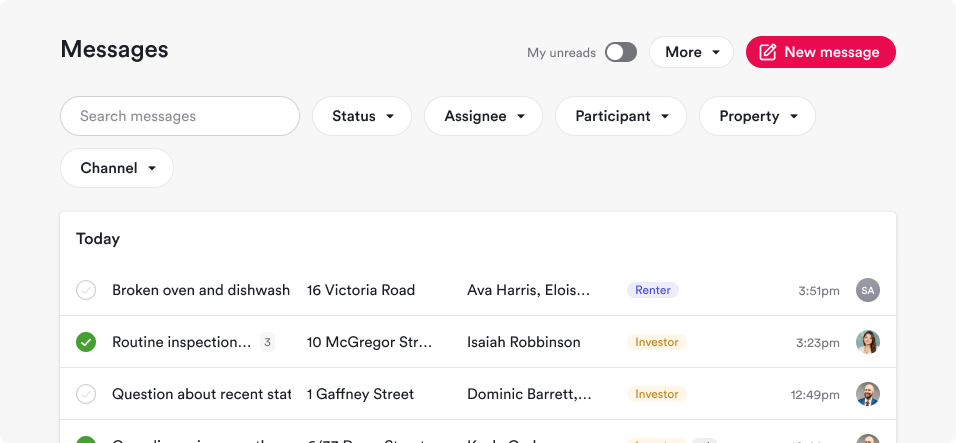Viewport: 956px width, 443px height.
Task: Expand the Assignee filter dropdown
Action: click(483, 116)
